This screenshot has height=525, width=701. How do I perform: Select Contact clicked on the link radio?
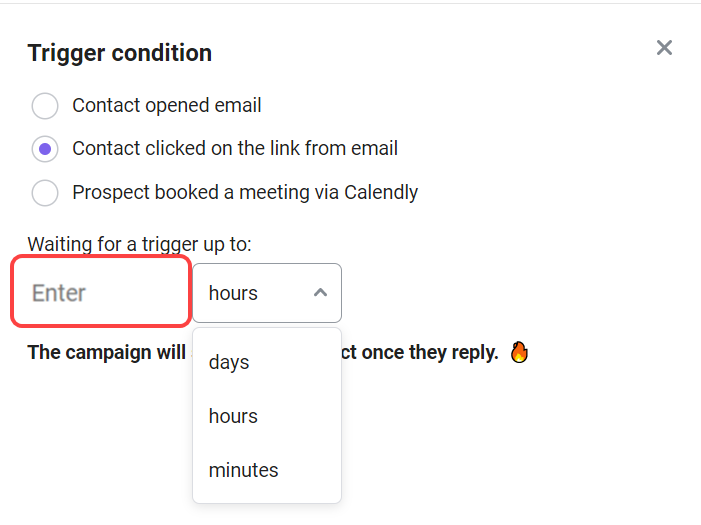pyautogui.click(x=45, y=149)
